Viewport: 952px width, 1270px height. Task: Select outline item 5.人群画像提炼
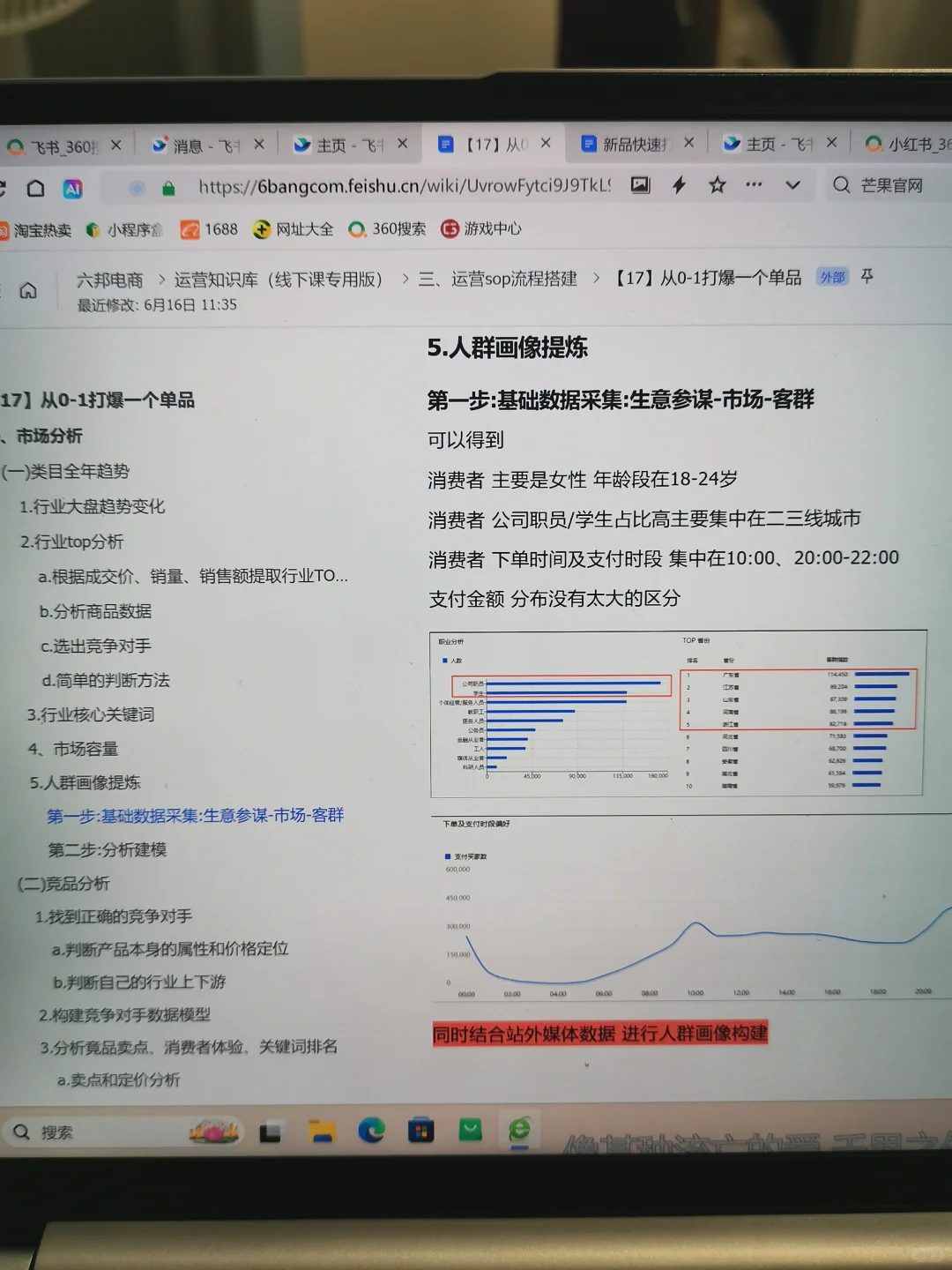86,782
